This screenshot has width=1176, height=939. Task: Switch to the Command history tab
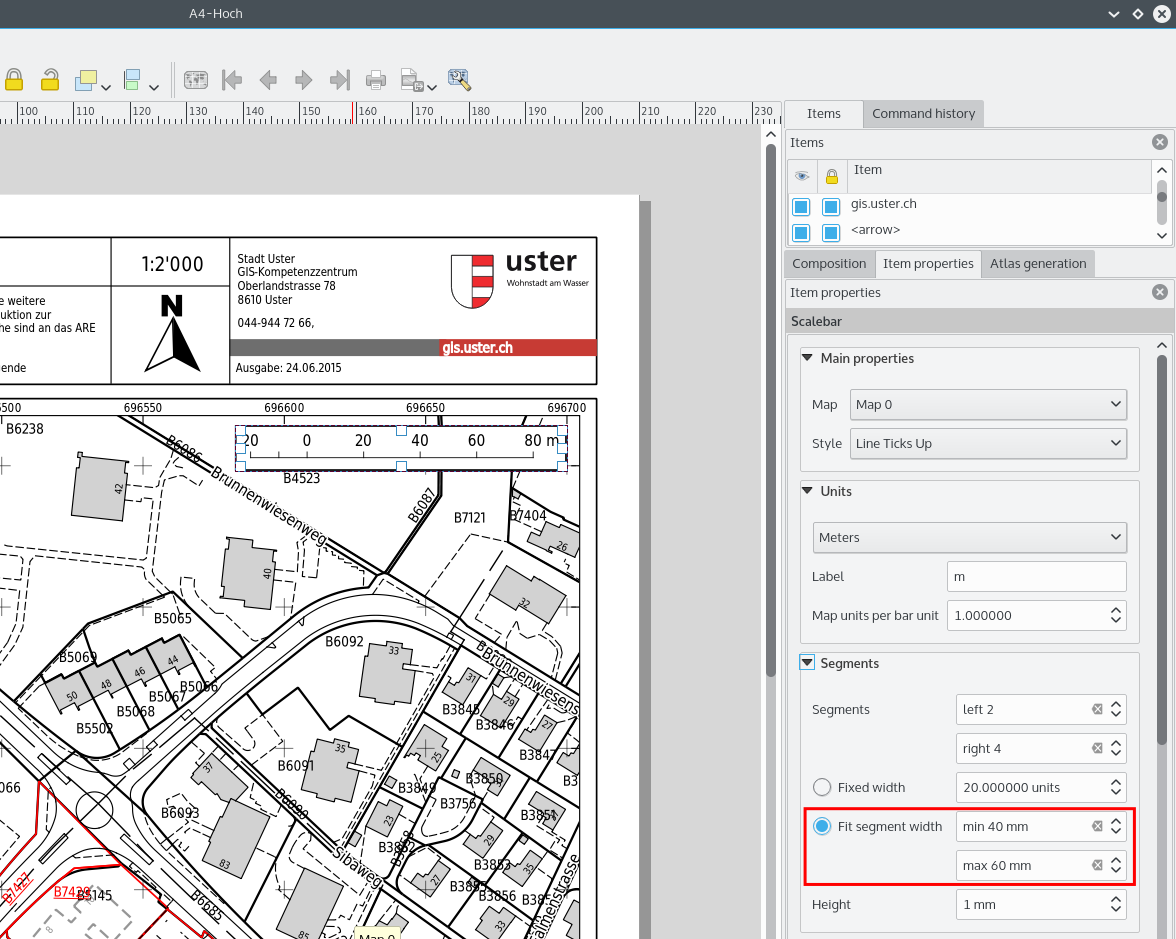pos(923,114)
